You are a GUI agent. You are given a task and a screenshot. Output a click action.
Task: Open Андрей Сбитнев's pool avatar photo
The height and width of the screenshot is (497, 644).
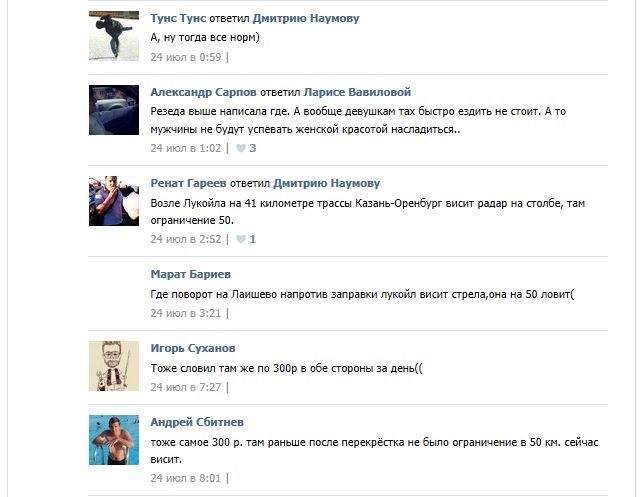pyautogui.click(x=114, y=440)
